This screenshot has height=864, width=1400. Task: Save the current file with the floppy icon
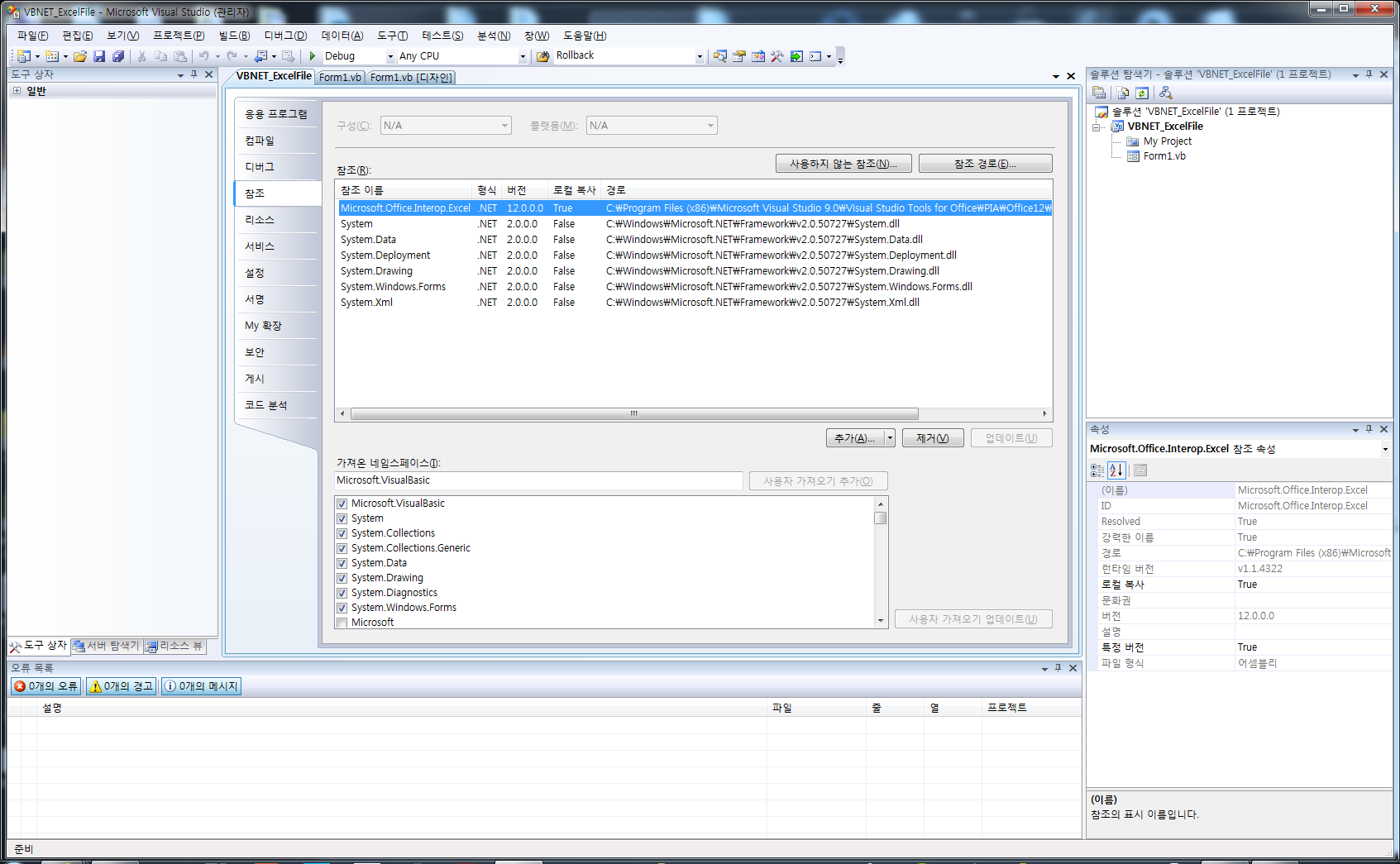[x=99, y=56]
